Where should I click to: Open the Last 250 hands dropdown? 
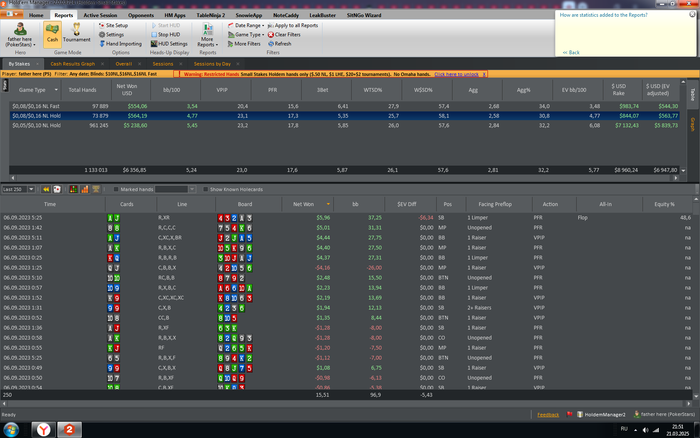tap(31, 189)
